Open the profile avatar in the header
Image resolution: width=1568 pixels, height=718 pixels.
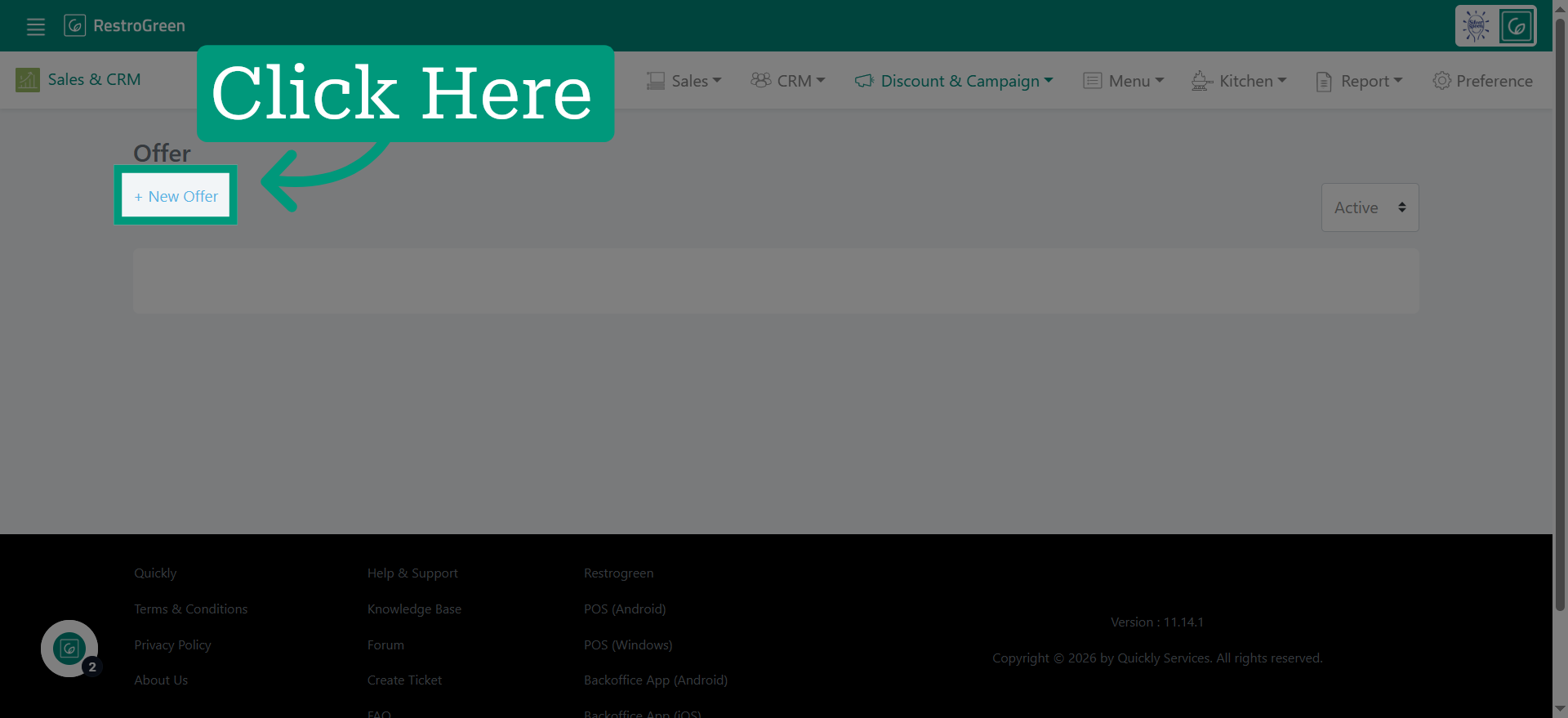point(1476,26)
